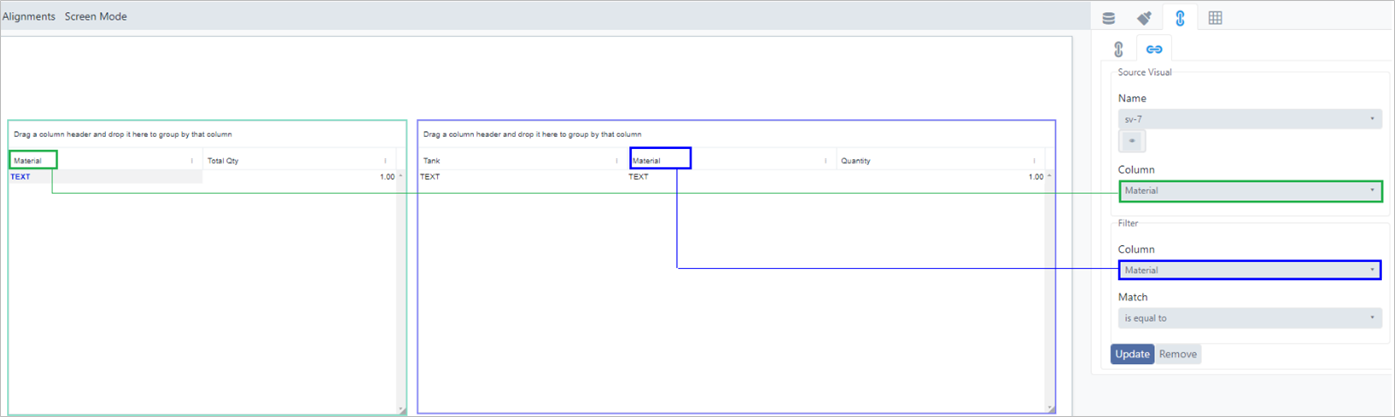Image resolution: width=1395 pixels, height=417 pixels.
Task: Open the Alignments menu
Action: click(x=29, y=17)
